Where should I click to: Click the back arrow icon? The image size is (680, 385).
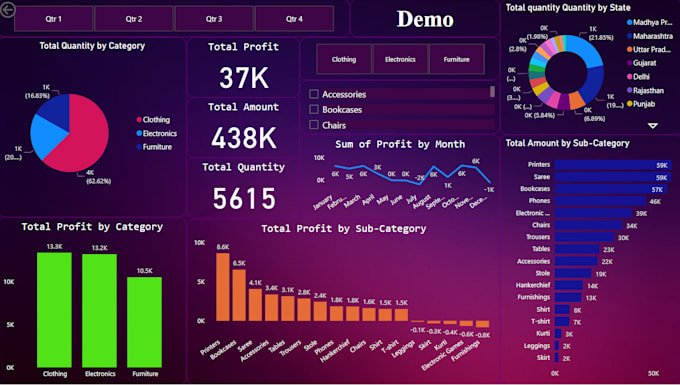coord(7,10)
